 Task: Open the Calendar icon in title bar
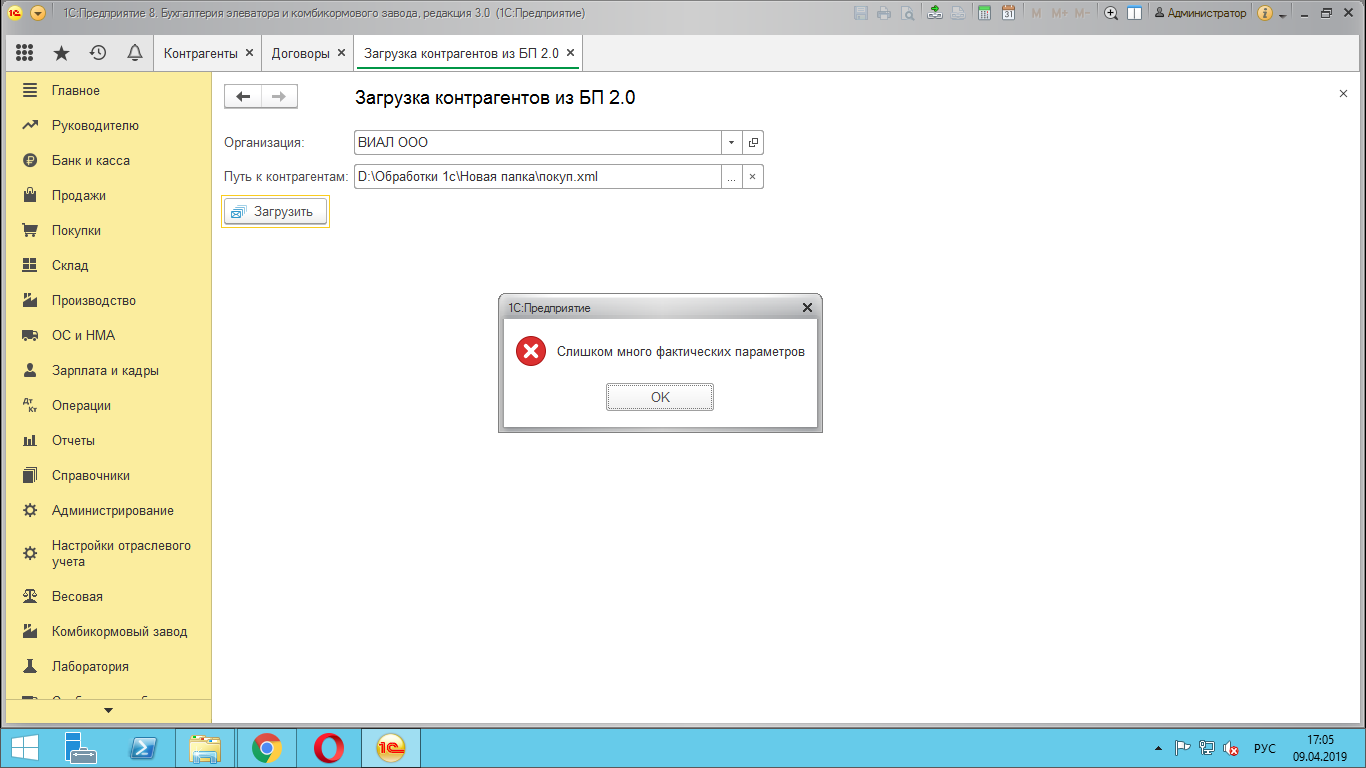(1008, 13)
